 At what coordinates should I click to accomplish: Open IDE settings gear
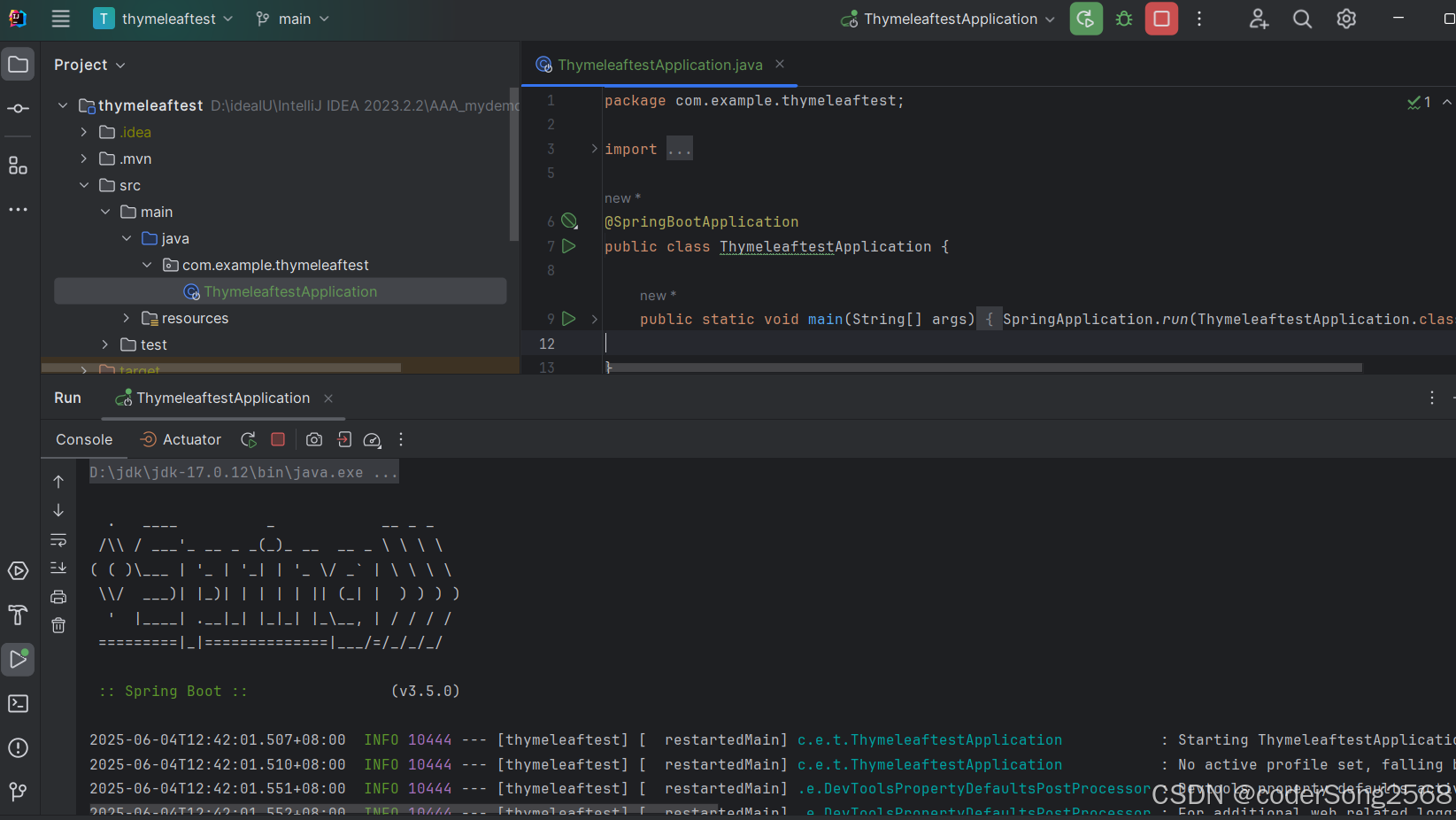pos(1346,19)
